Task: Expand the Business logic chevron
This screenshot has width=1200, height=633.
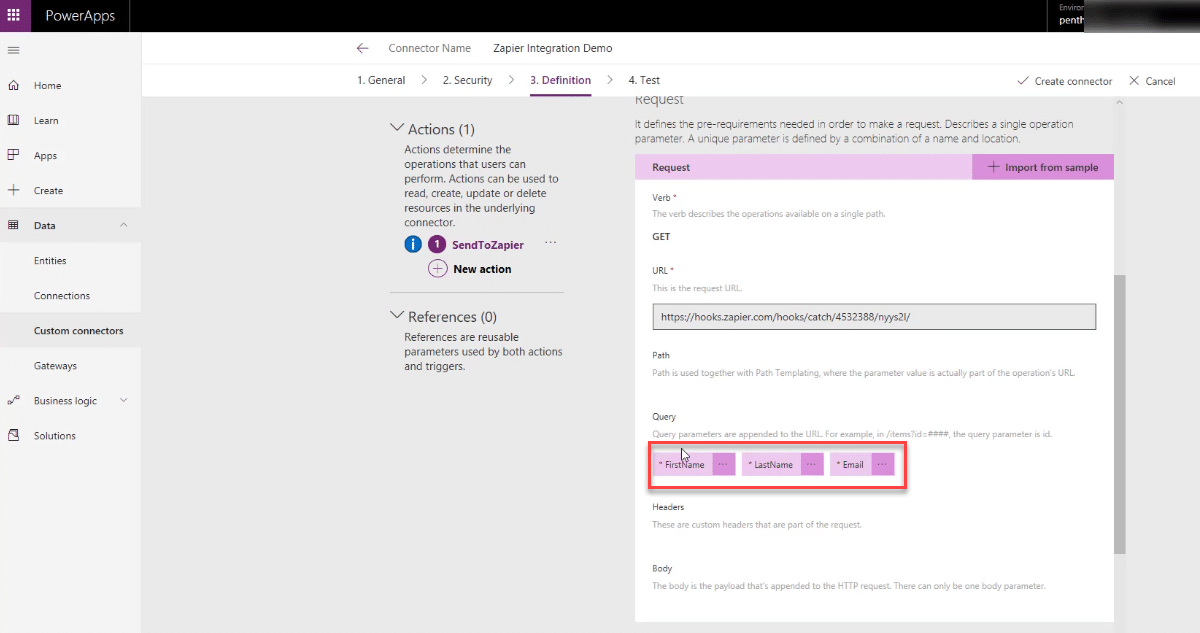Action: tap(124, 401)
